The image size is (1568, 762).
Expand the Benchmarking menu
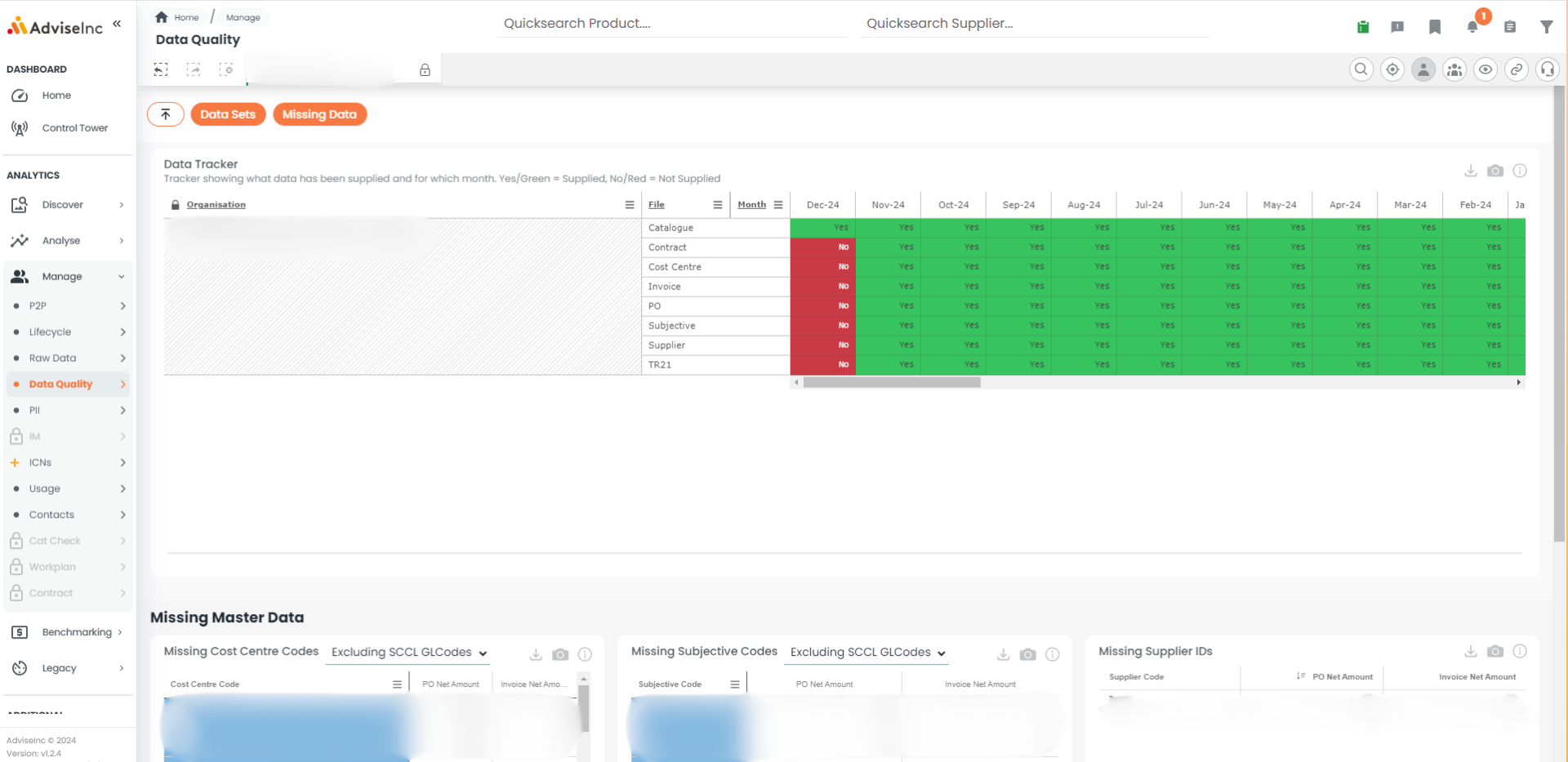pyautogui.click(x=67, y=632)
